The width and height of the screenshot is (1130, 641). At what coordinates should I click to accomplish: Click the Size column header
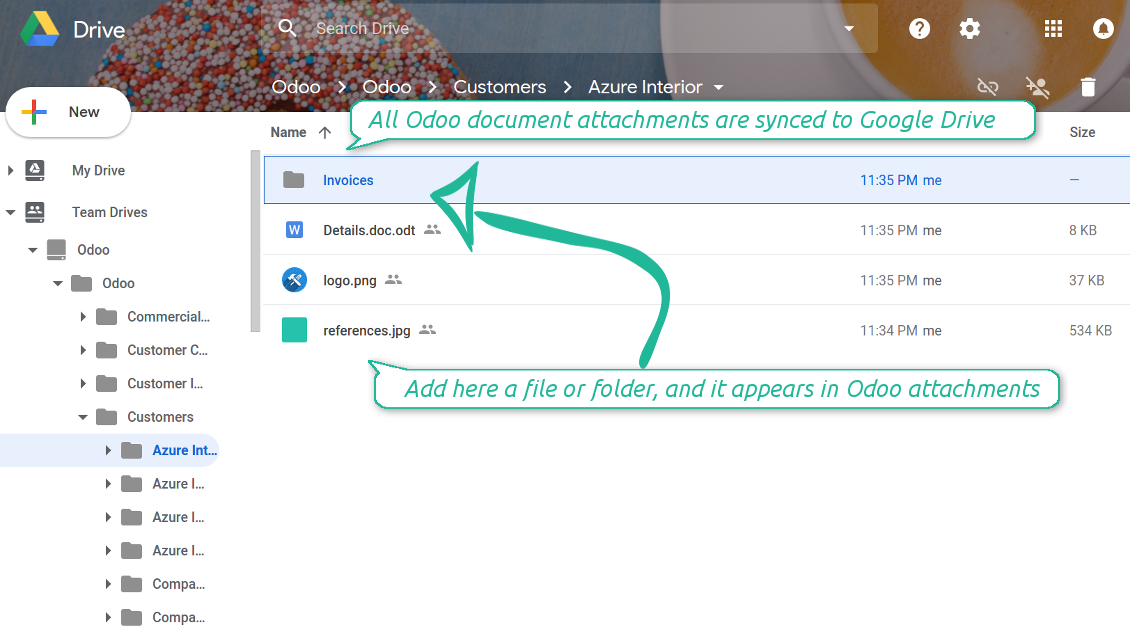tap(1082, 133)
